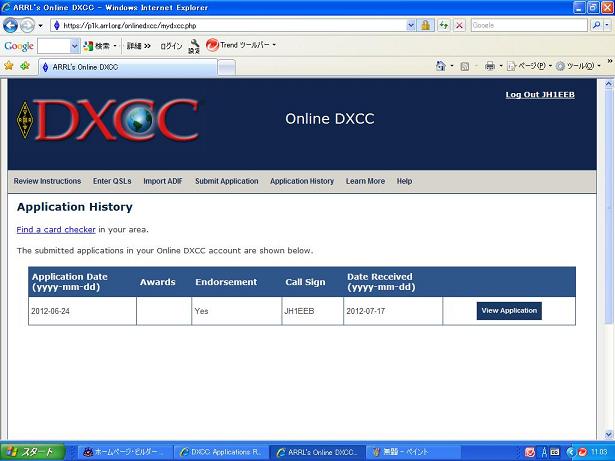
Task: Open the Enter QSLs menu item
Action: [112, 181]
